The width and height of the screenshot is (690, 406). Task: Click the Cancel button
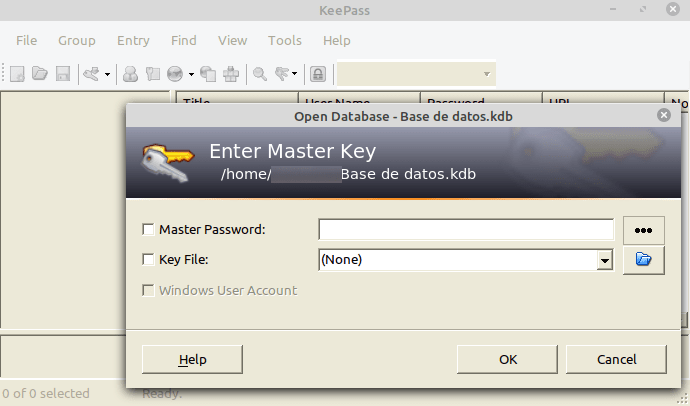point(616,359)
